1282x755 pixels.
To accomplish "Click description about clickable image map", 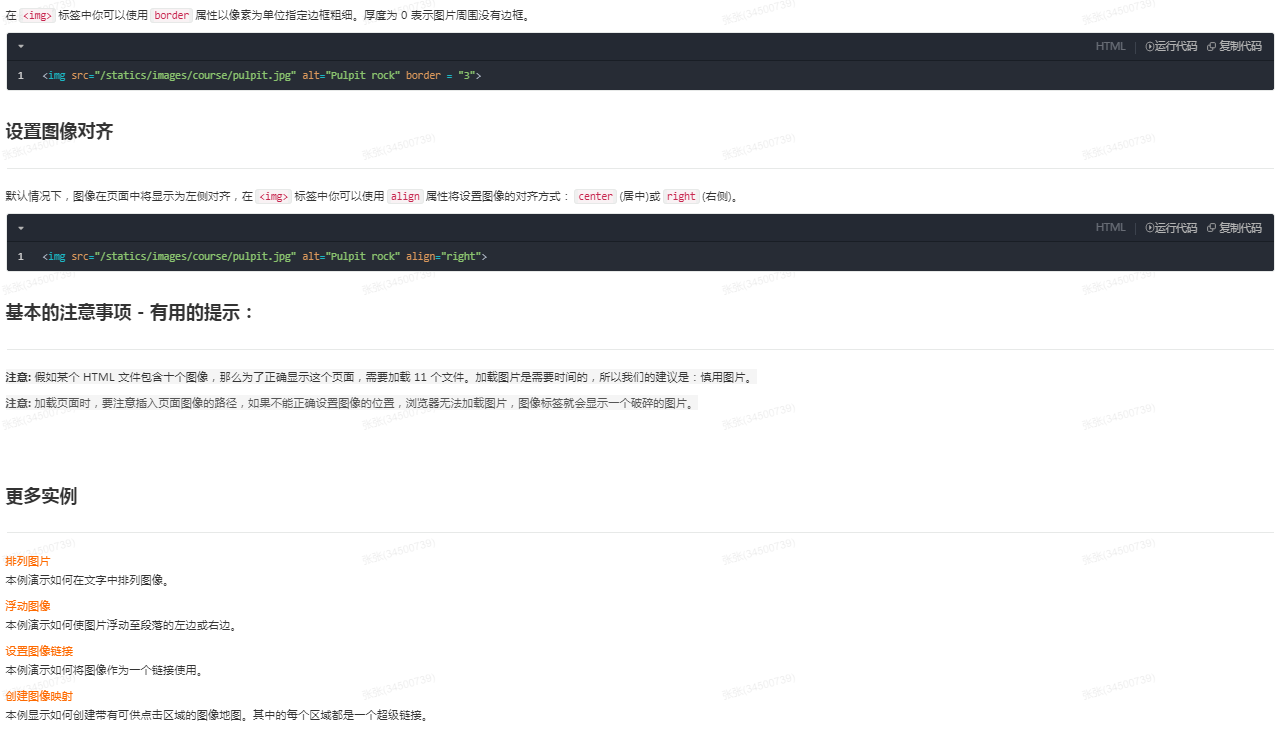I will (218, 715).
